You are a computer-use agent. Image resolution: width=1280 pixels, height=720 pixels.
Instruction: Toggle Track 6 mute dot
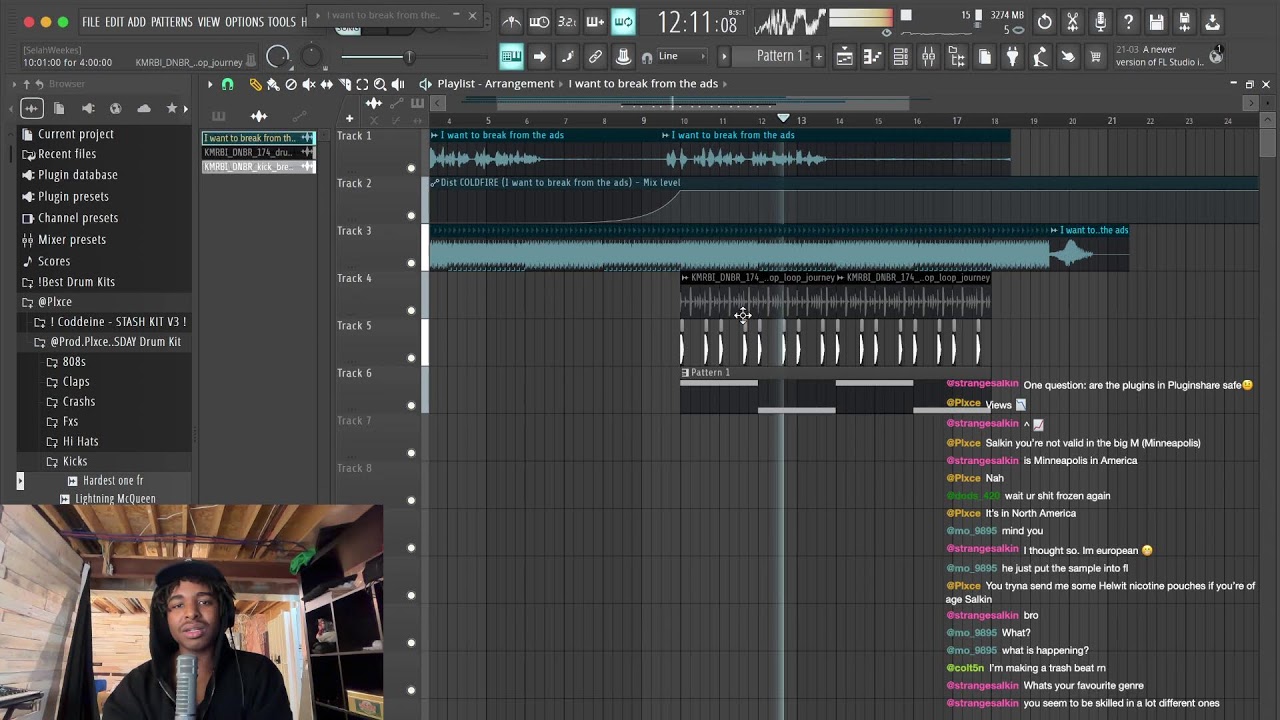(x=411, y=406)
